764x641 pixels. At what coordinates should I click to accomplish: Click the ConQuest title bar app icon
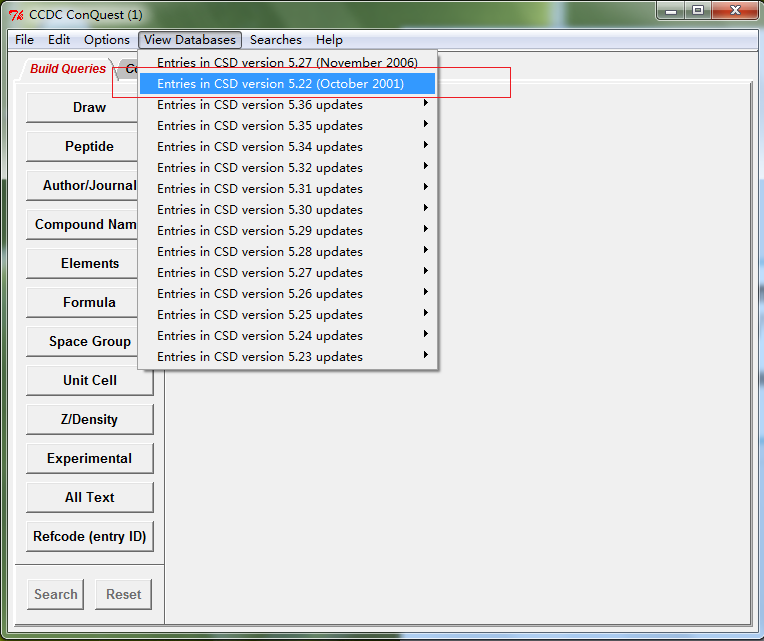(16, 15)
